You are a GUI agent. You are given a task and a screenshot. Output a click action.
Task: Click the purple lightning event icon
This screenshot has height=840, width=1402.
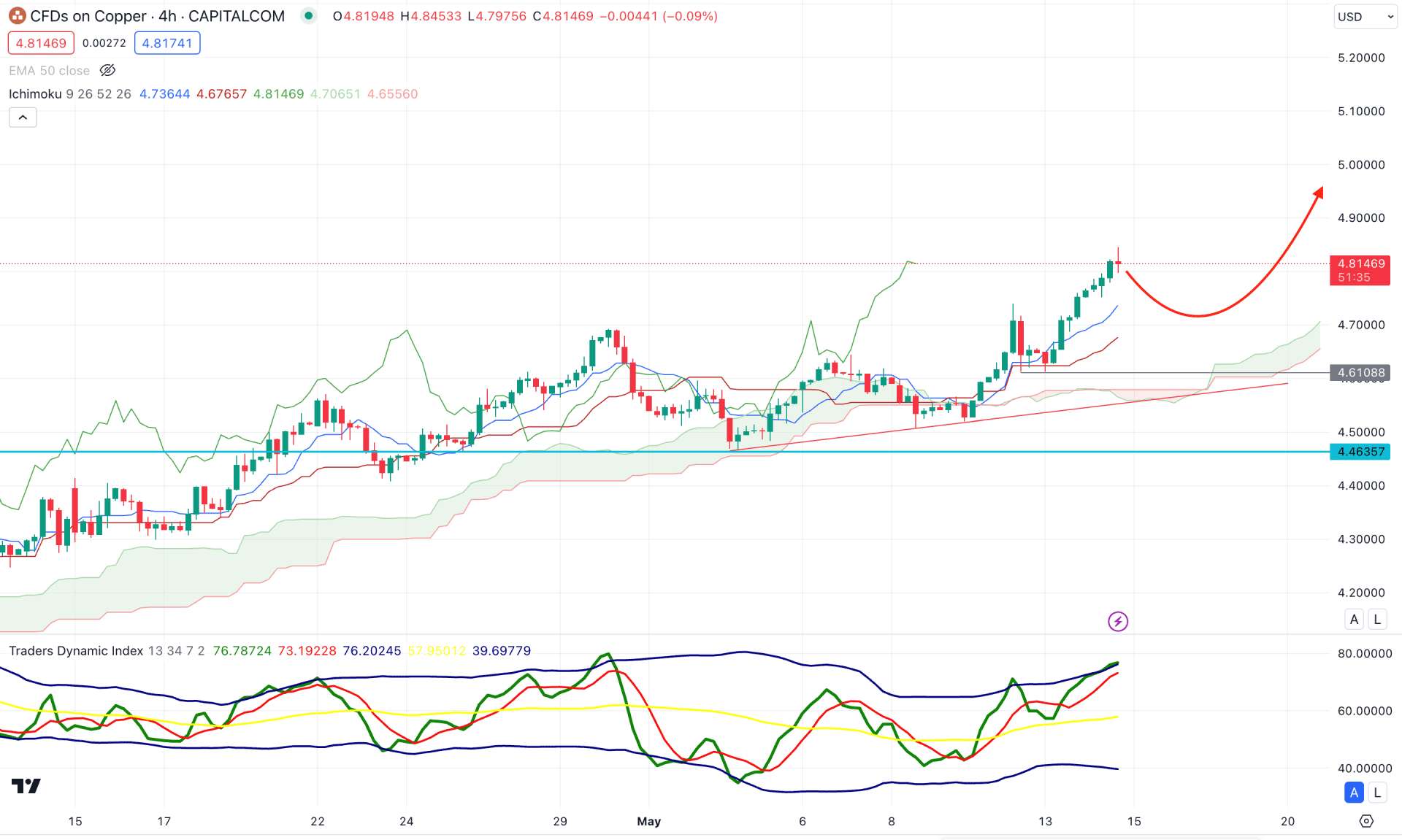coord(1118,621)
